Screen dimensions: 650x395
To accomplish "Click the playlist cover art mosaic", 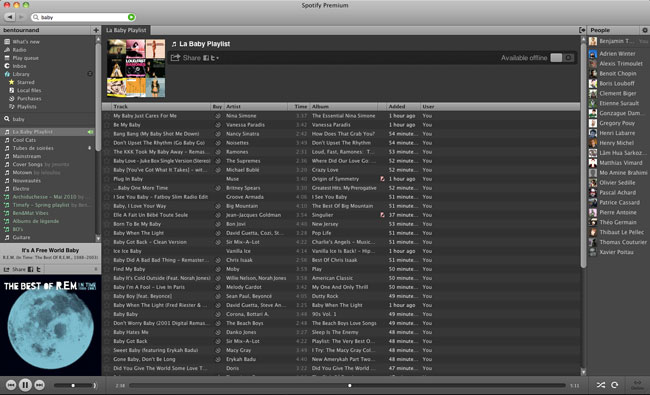I will pos(136,68).
